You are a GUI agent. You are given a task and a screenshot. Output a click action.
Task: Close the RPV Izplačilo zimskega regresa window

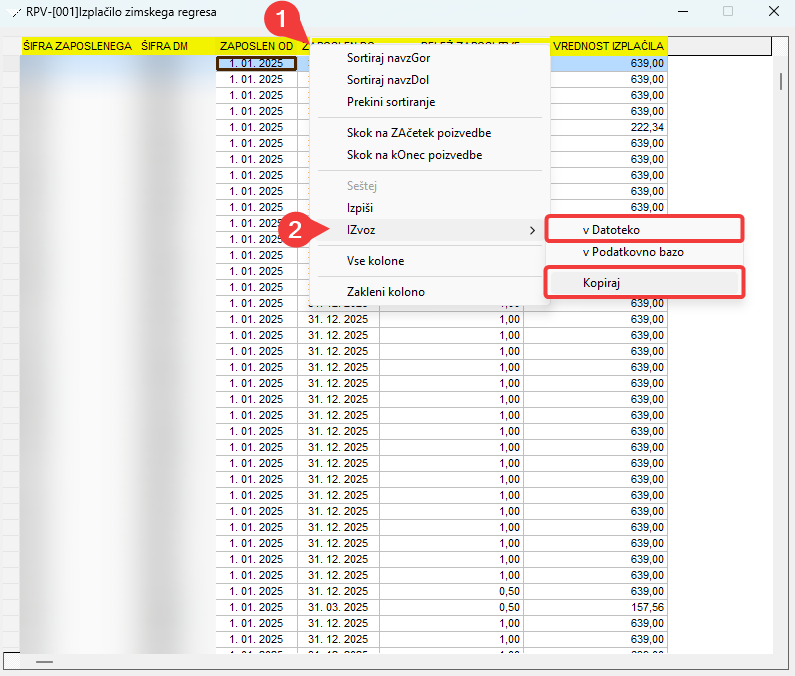(x=774, y=11)
